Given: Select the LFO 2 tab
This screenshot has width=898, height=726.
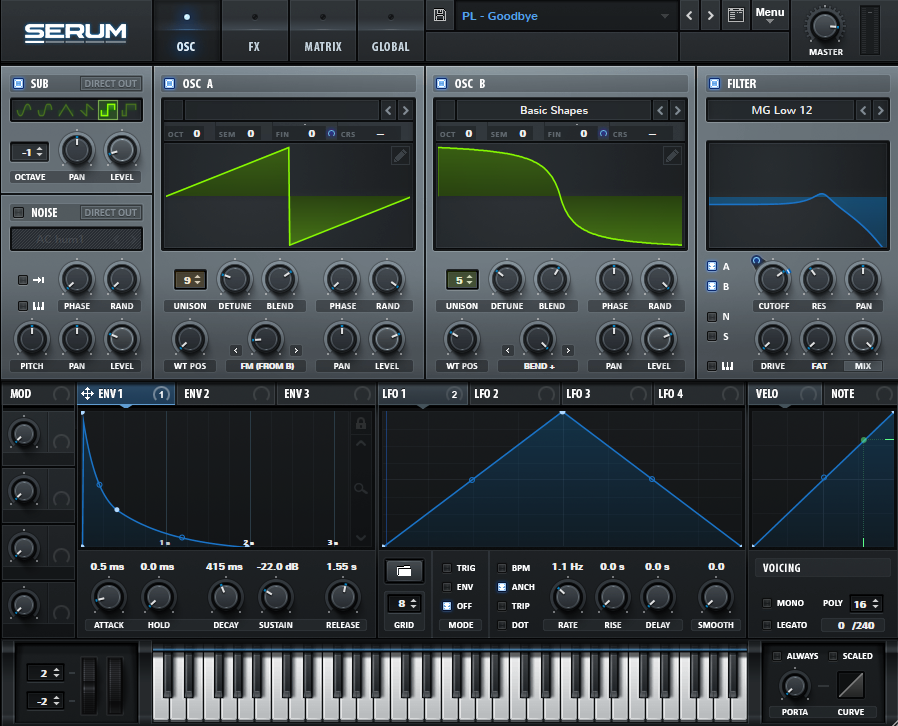Looking at the screenshot, I should [487, 394].
